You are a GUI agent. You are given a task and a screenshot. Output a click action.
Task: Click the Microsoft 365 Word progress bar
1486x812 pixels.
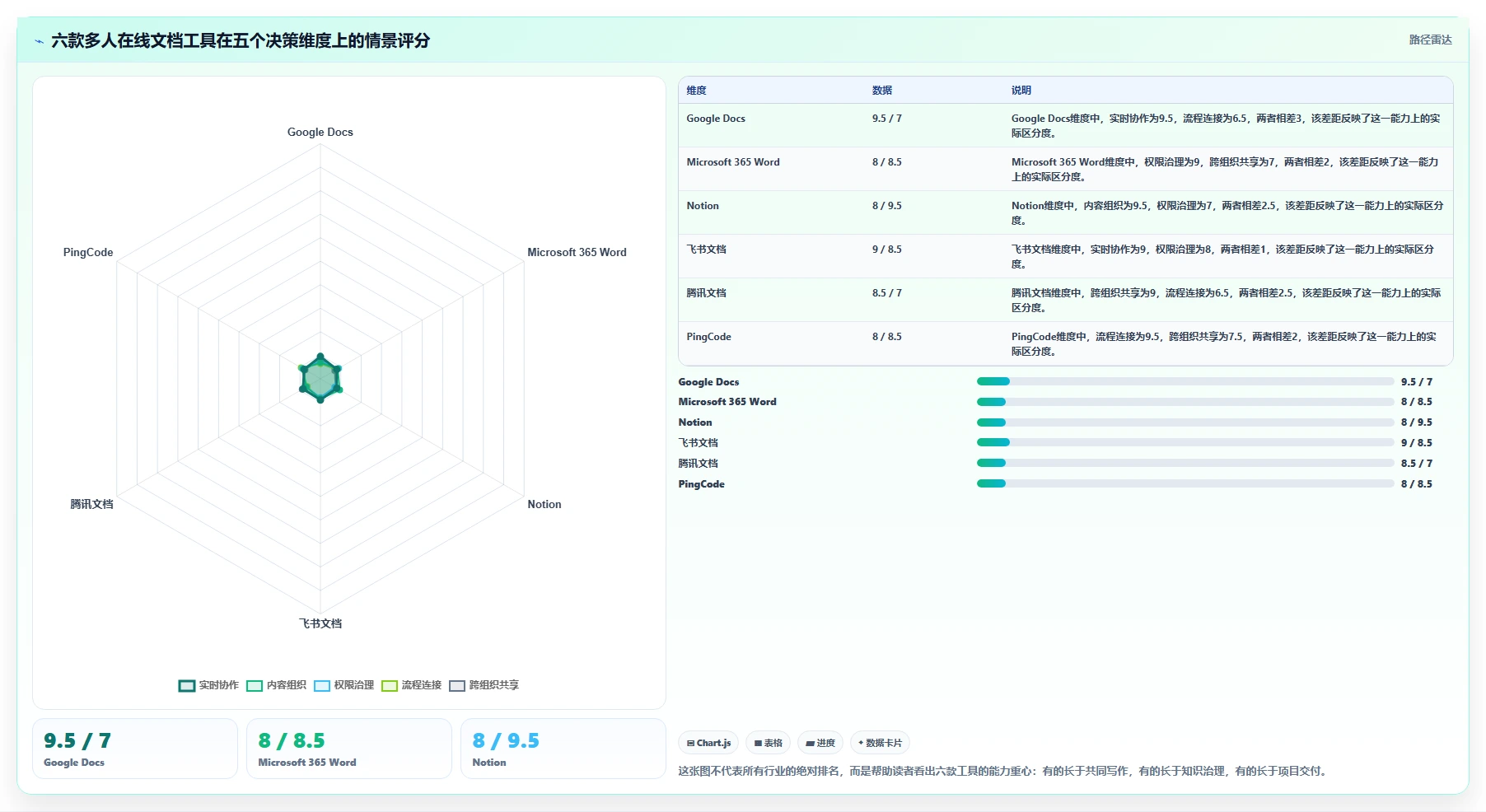pos(1185,402)
